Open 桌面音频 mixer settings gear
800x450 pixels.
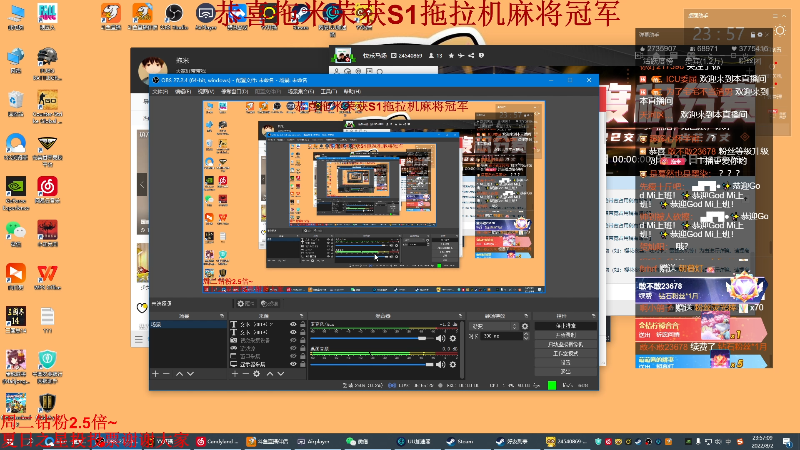(x=453, y=364)
